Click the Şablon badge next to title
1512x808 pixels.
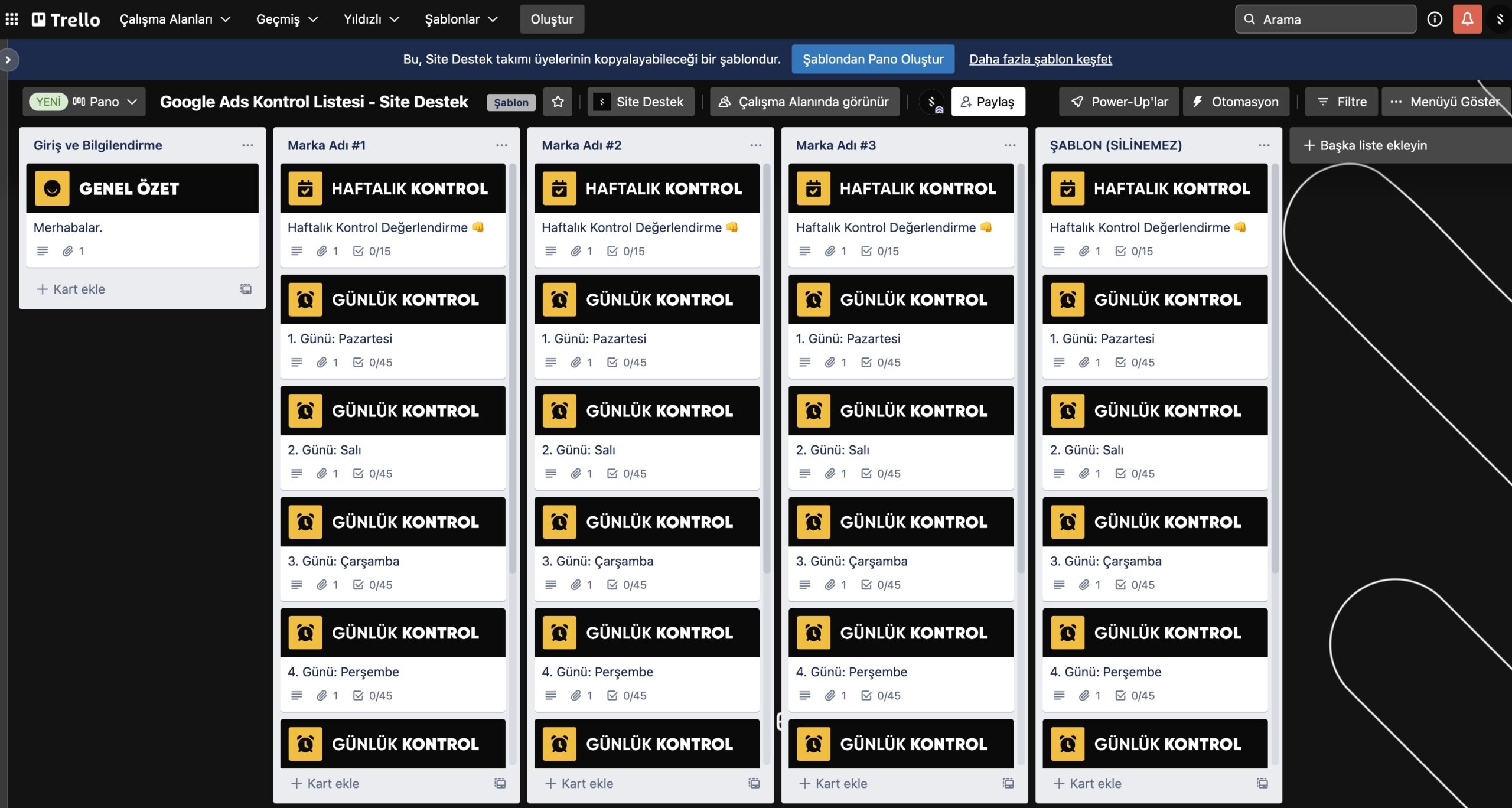[x=511, y=102]
